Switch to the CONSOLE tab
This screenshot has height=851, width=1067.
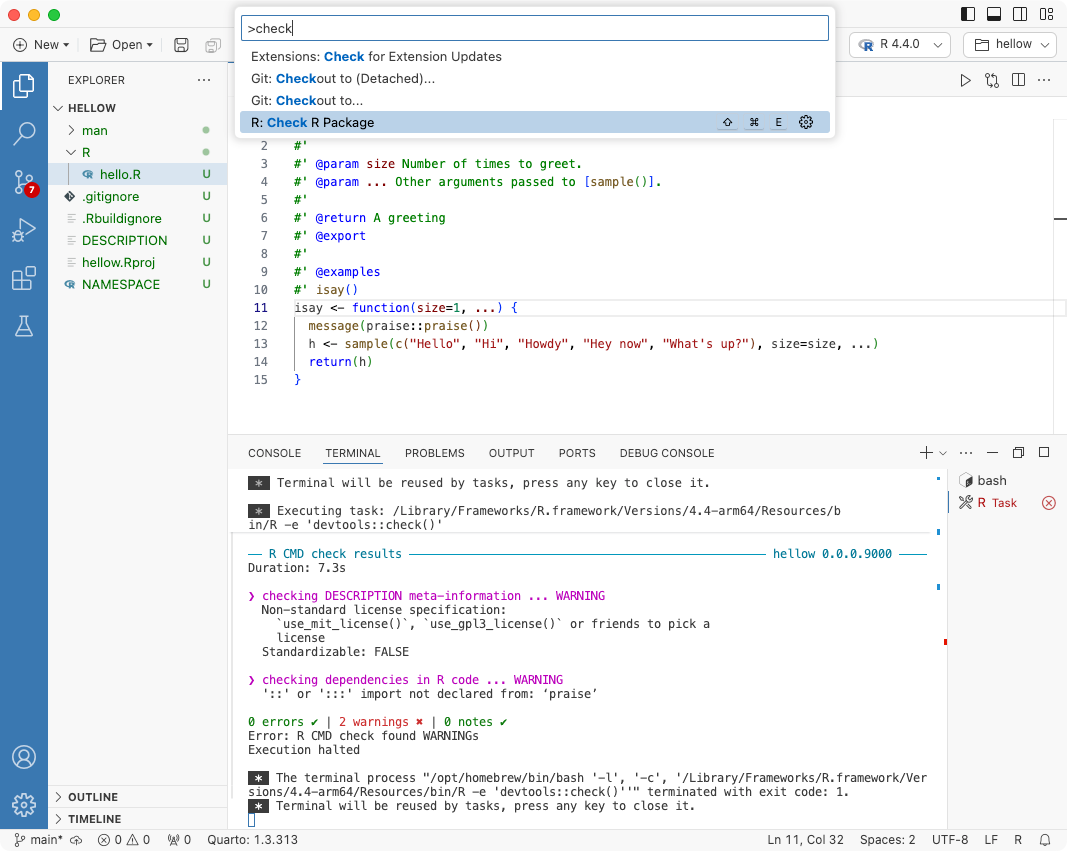pos(274,453)
